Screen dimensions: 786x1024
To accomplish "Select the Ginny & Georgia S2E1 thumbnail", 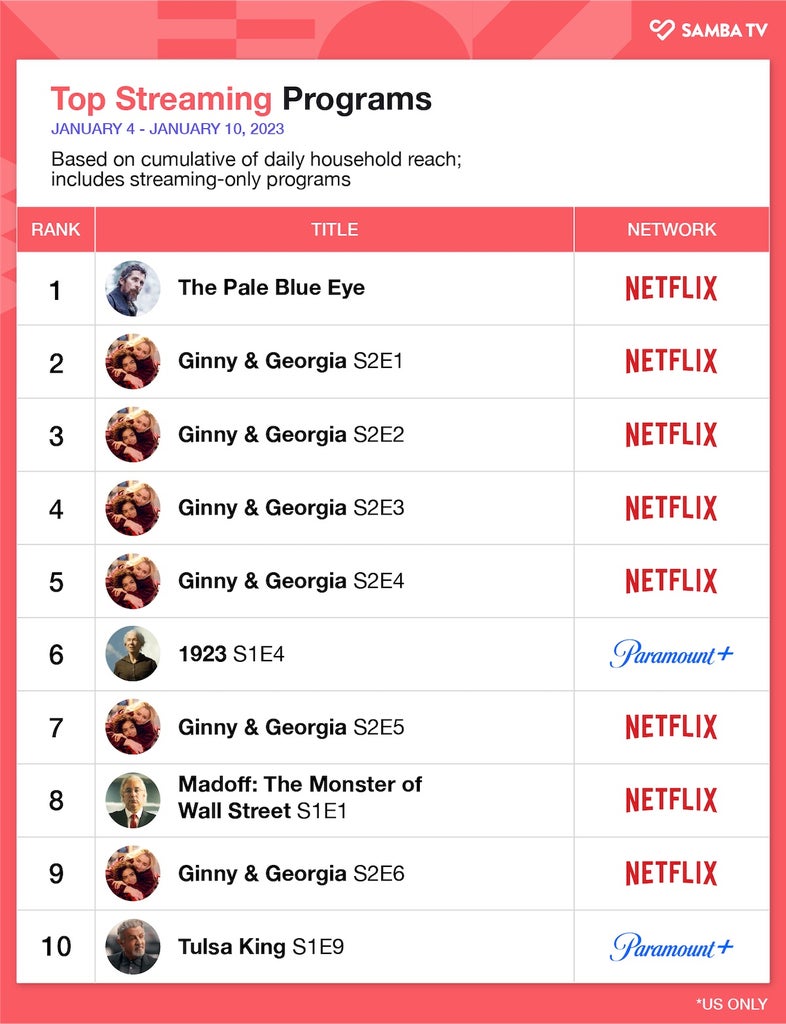I will pos(133,362).
